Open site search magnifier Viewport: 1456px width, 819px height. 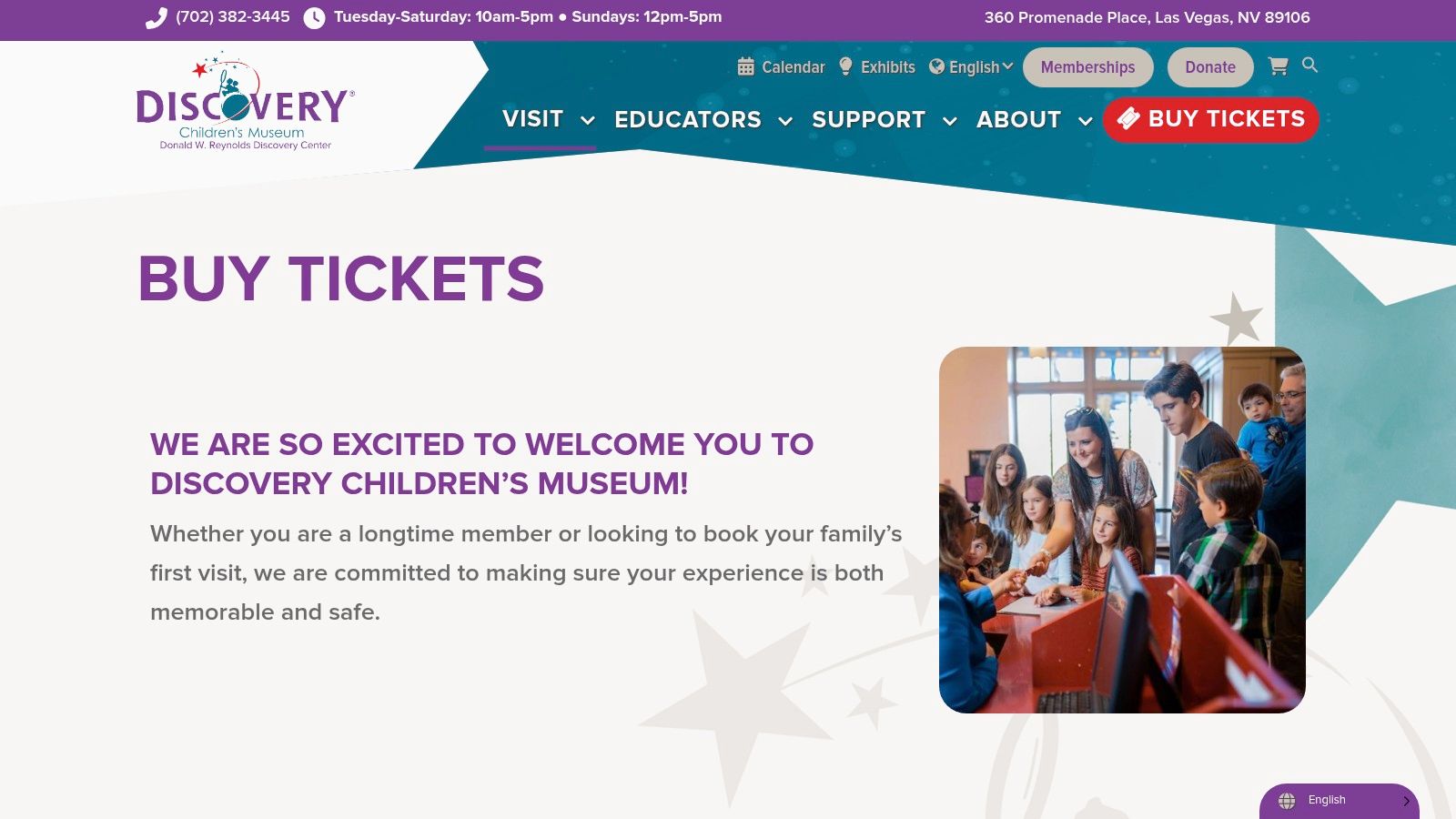click(1309, 65)
